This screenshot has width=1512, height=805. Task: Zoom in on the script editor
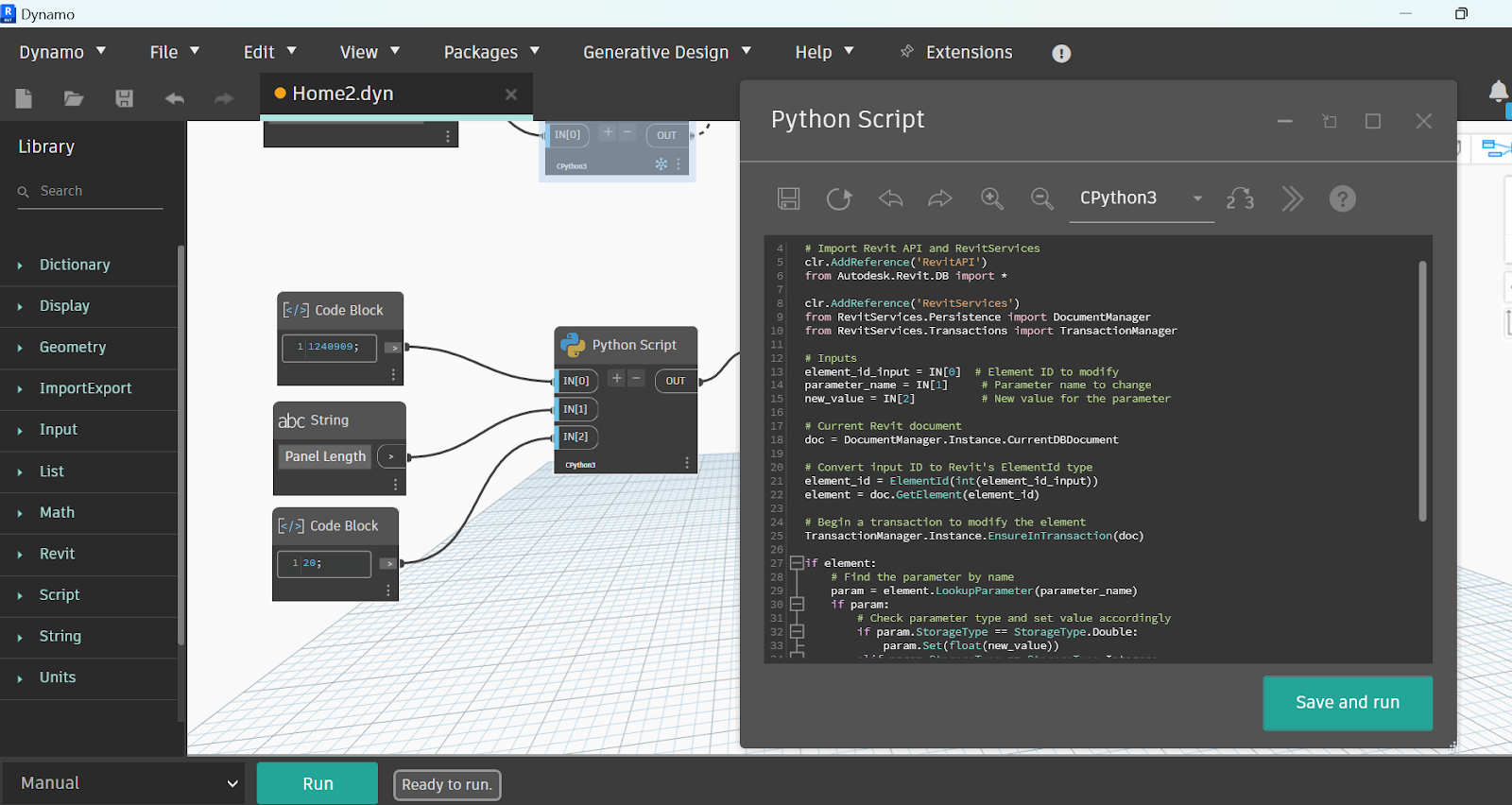point(991,198)
